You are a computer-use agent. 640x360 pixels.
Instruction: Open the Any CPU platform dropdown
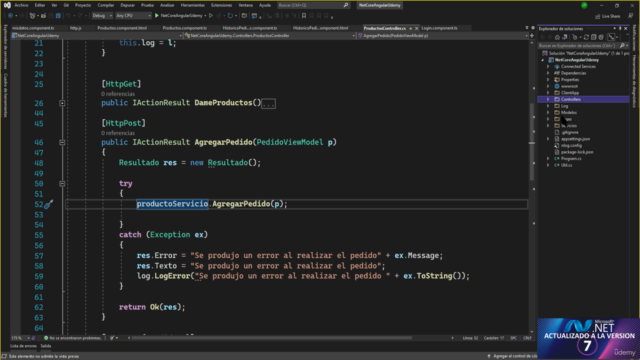(x=133, y=16)
